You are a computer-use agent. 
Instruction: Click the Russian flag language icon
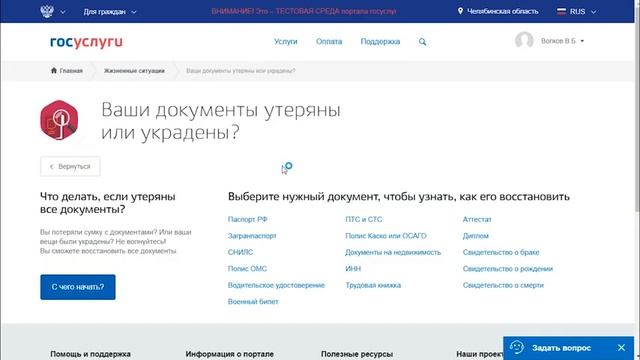561,11
